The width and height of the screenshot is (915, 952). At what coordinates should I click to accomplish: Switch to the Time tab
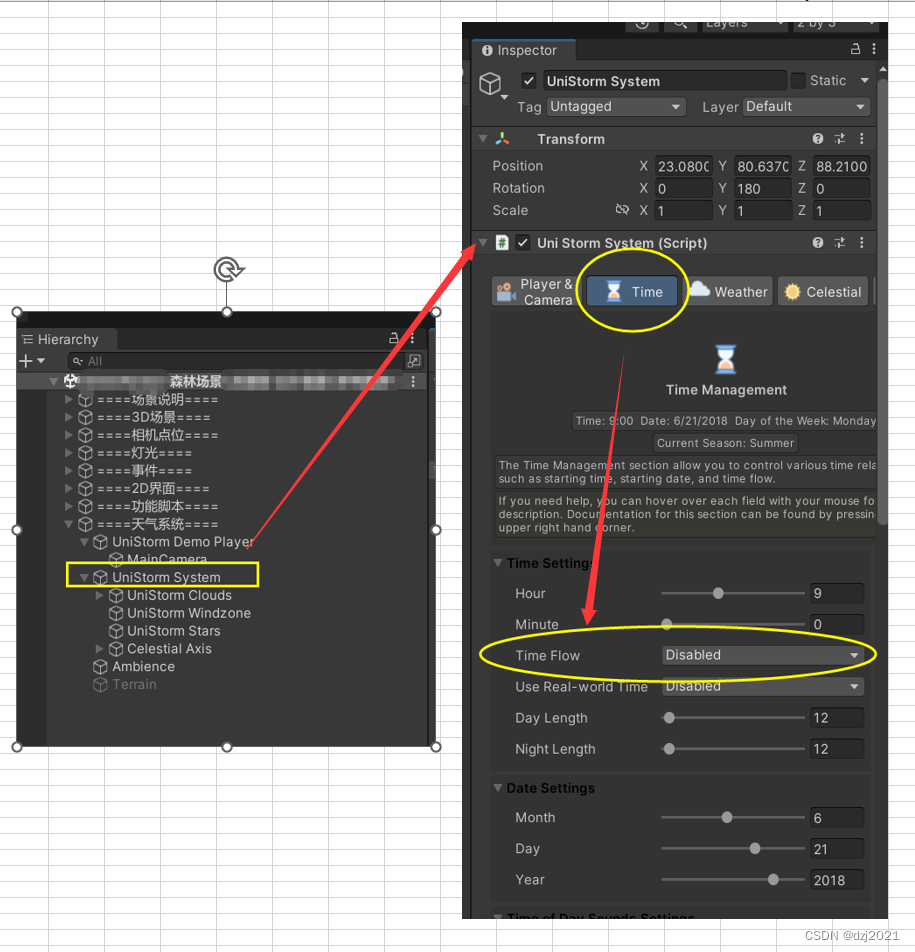coord(632,292)
